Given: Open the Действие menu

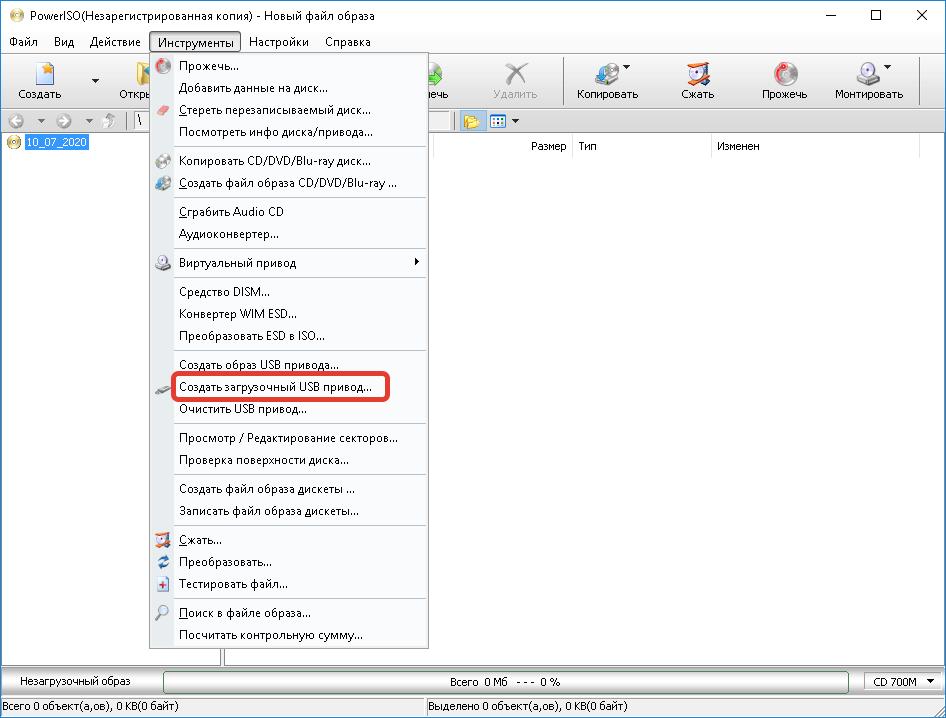Looking at the screenshot, I should (115, 42).
